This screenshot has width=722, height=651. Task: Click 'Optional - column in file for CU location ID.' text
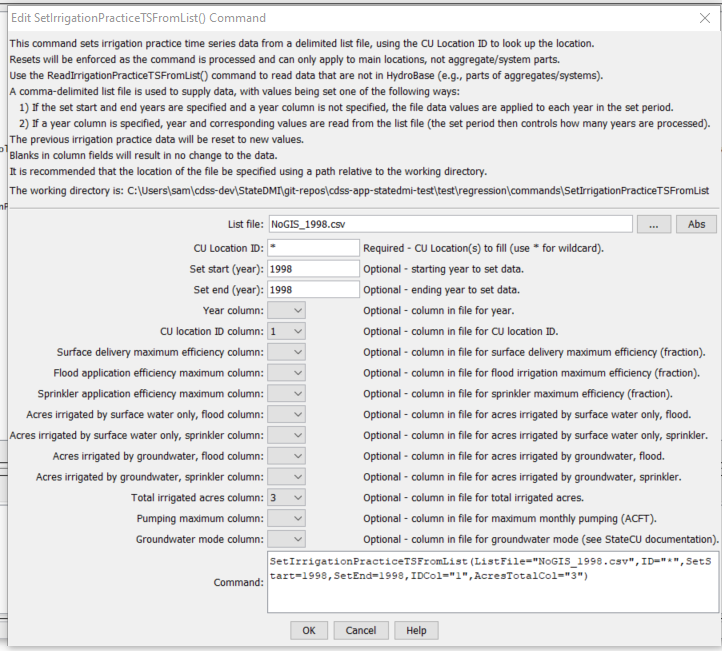(460, 331)
